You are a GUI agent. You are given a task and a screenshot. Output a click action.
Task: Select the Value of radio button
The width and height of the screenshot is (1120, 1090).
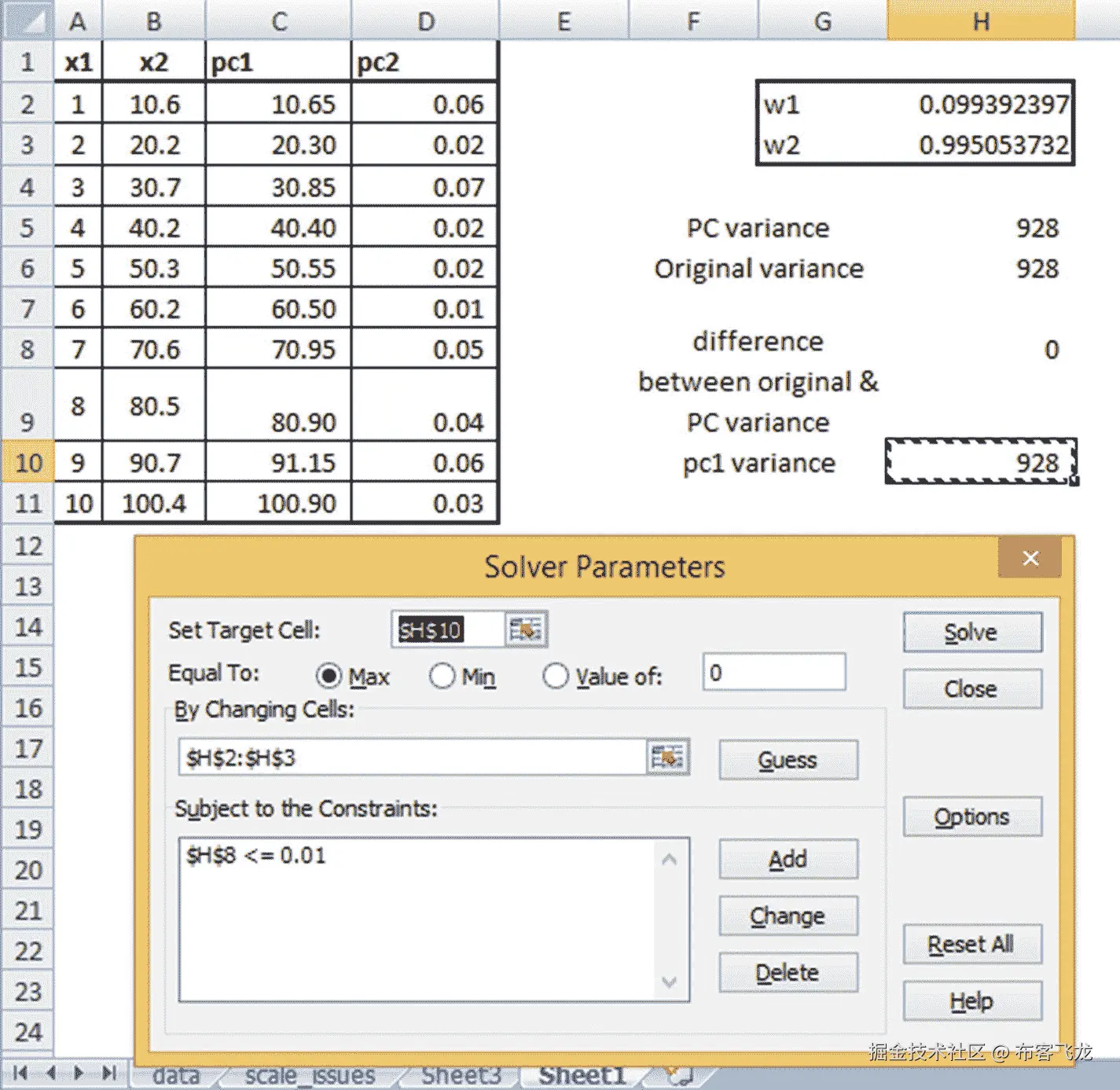pos(556,676)
